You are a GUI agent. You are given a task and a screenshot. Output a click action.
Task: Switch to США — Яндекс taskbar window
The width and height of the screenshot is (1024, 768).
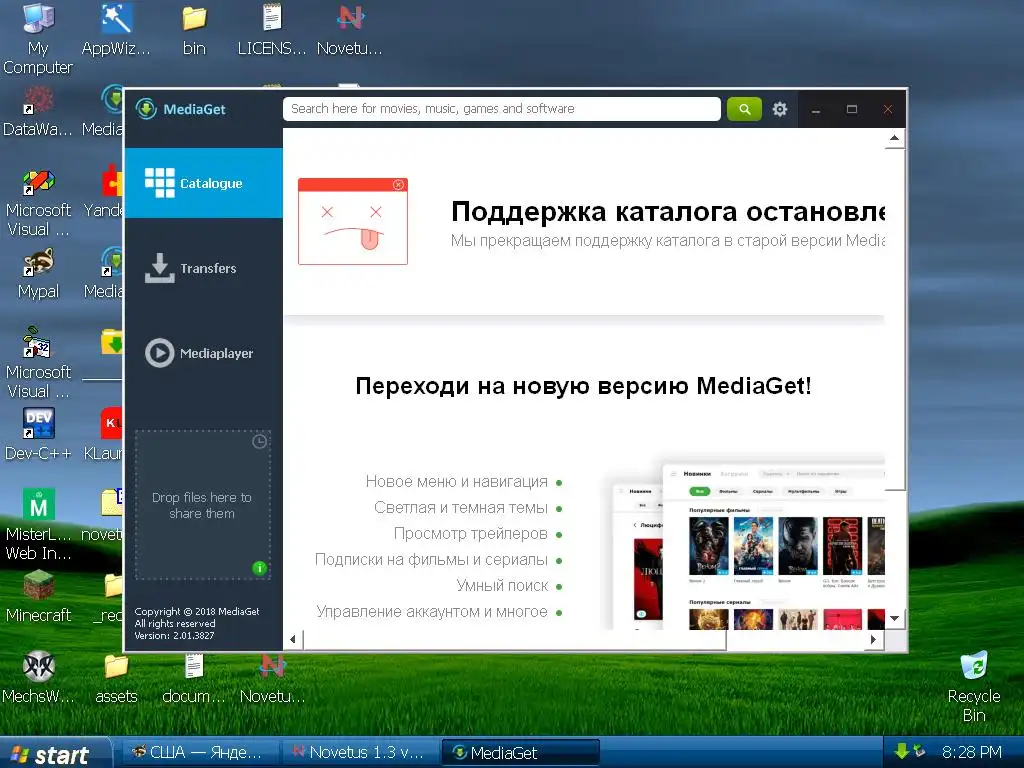198,752
